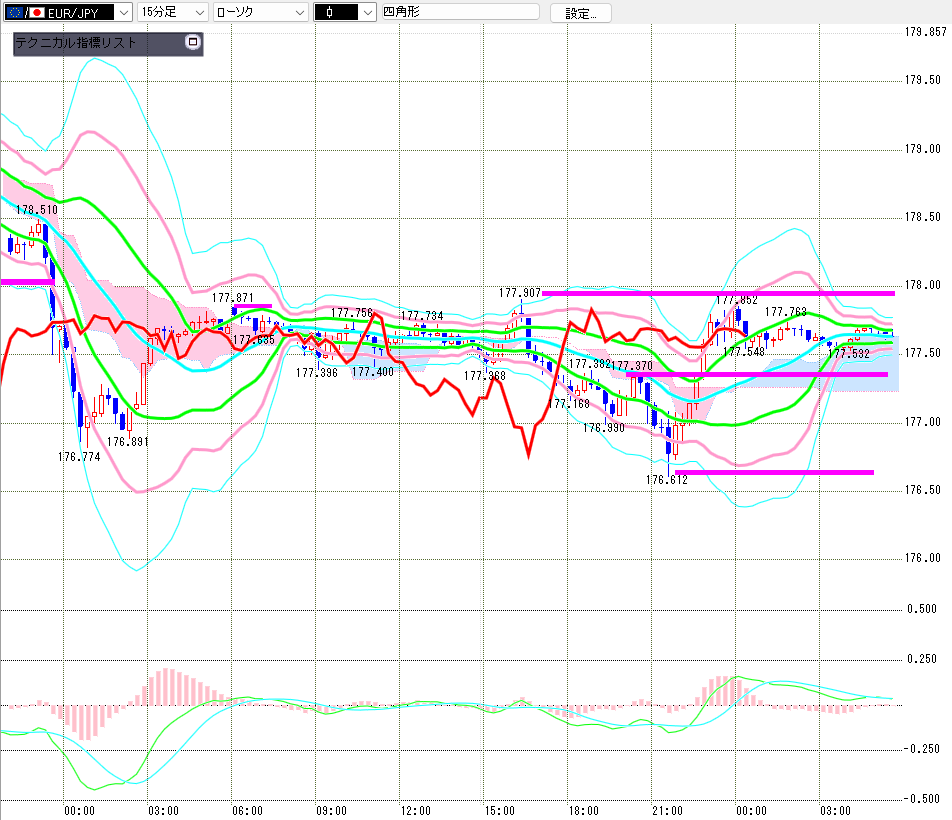Click the 06:00 time axis label

tap(247, 811)
